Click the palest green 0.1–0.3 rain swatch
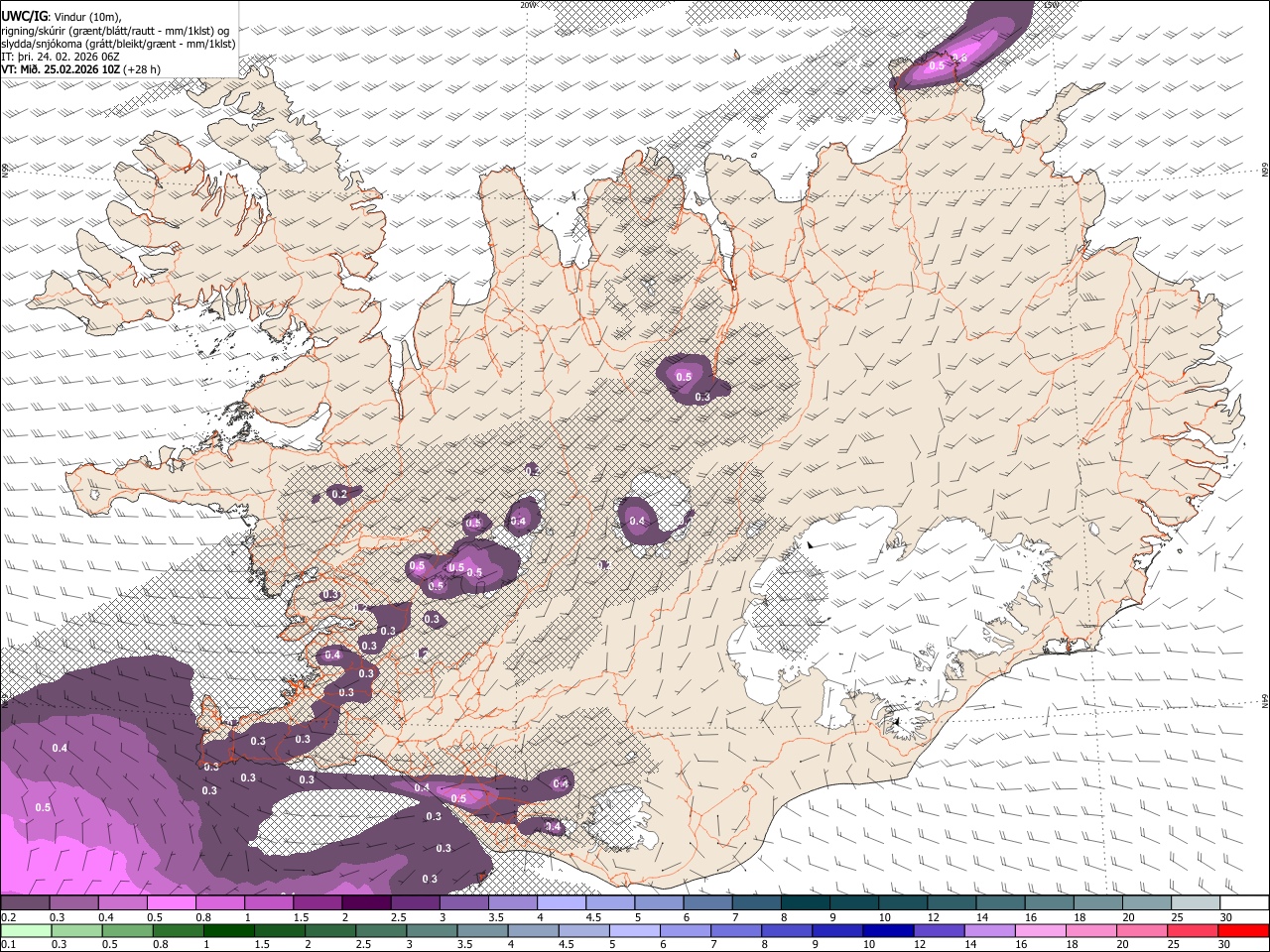Screen dimensions: 1270x952 click(26, 931)
